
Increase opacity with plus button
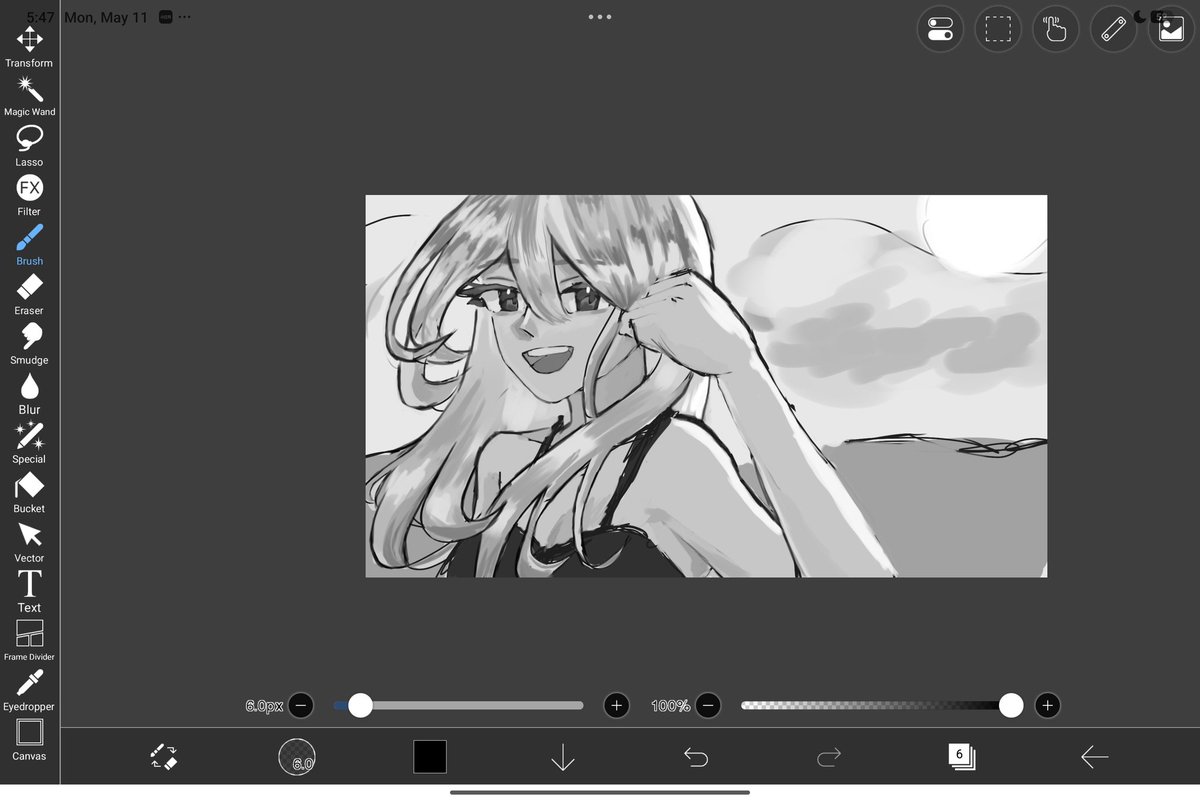point(1047,705)
